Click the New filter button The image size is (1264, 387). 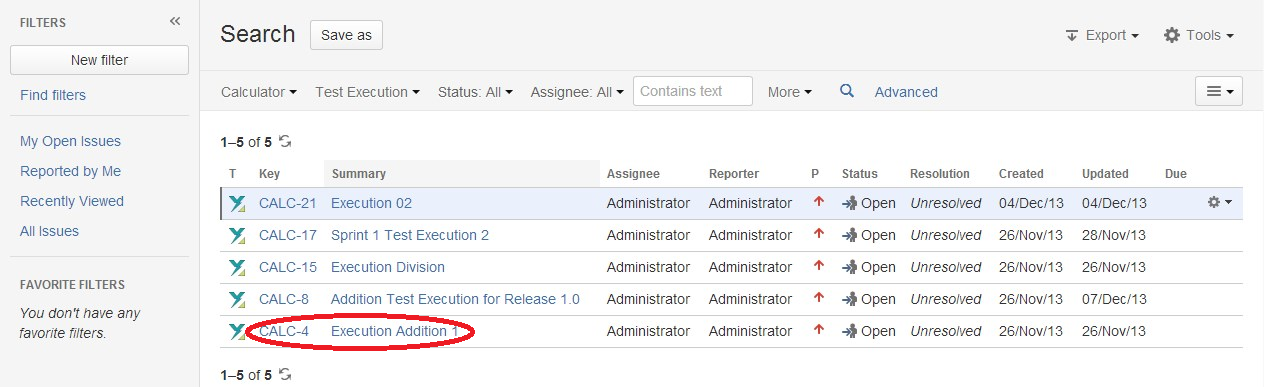(x=99, y=60)
